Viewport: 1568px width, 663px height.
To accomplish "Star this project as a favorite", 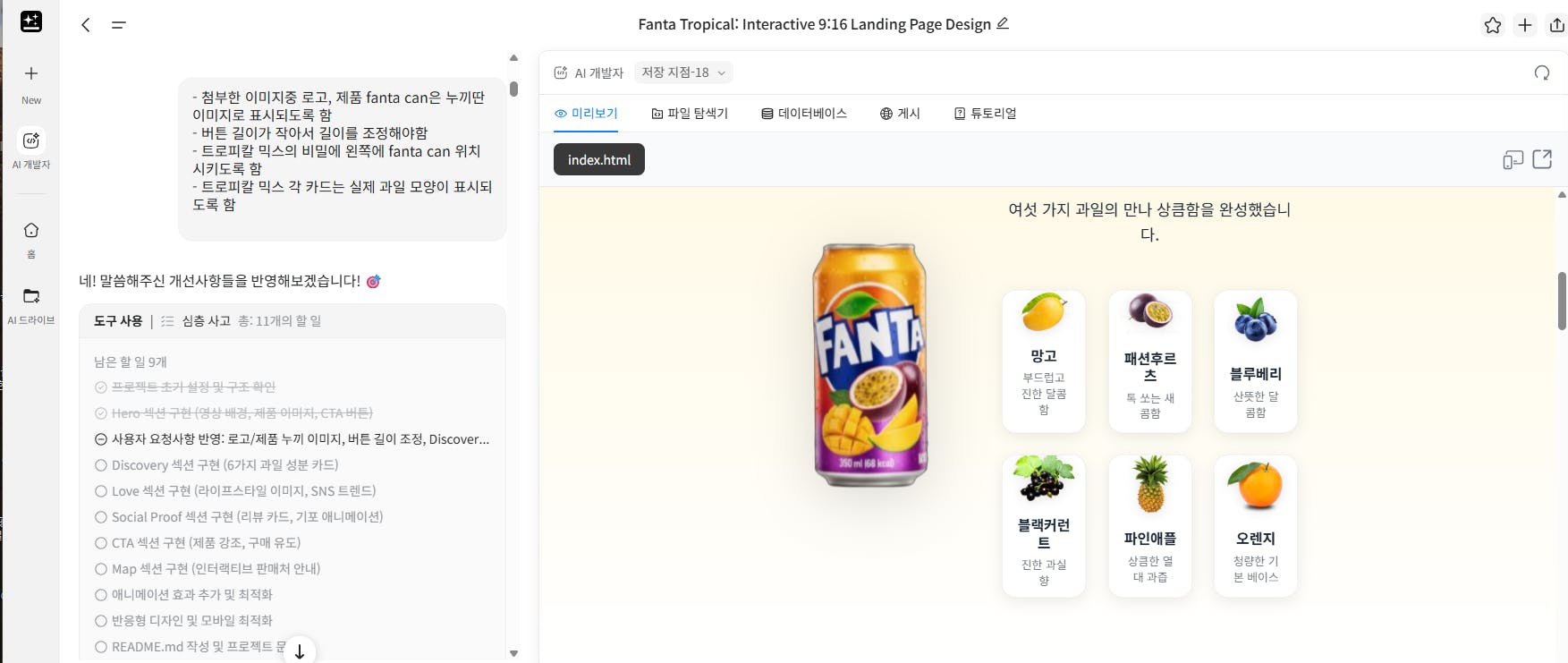I will [x=1493, y=25].
